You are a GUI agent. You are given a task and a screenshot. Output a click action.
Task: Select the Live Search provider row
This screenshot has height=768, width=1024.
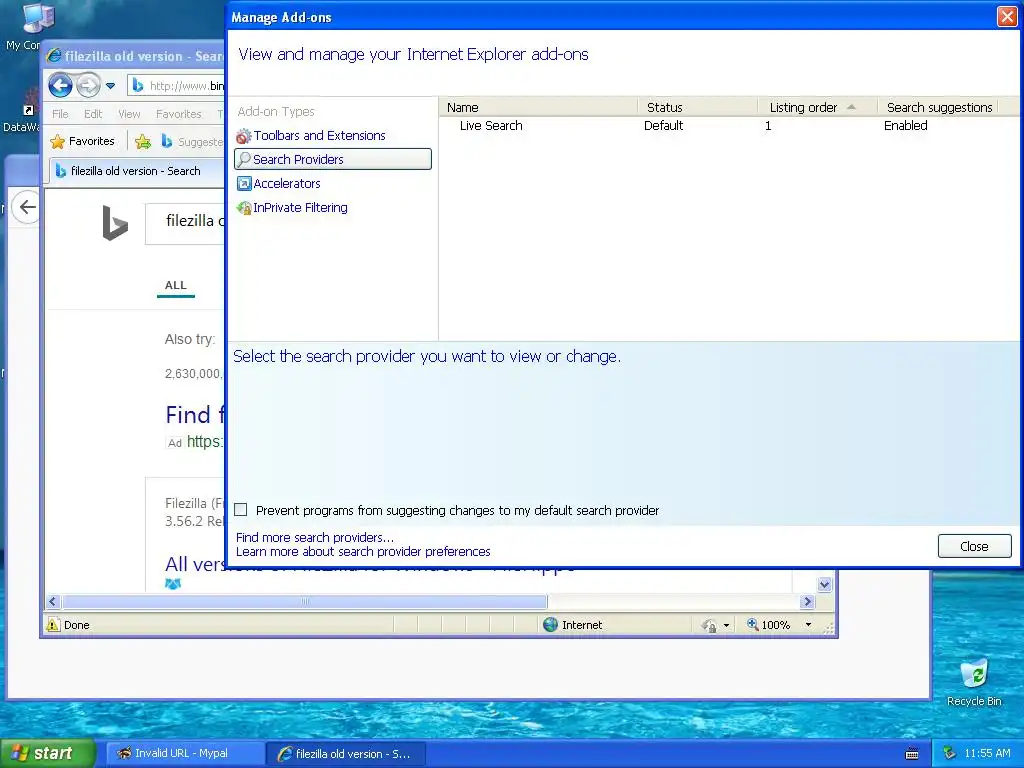click(728, 125)
